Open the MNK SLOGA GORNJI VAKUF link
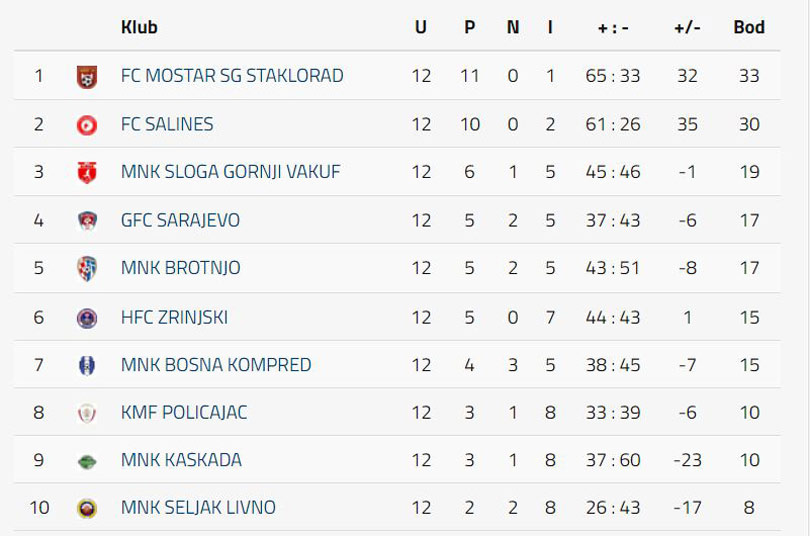The height and width of the screenshot is (536, 810). click(230, 172)
